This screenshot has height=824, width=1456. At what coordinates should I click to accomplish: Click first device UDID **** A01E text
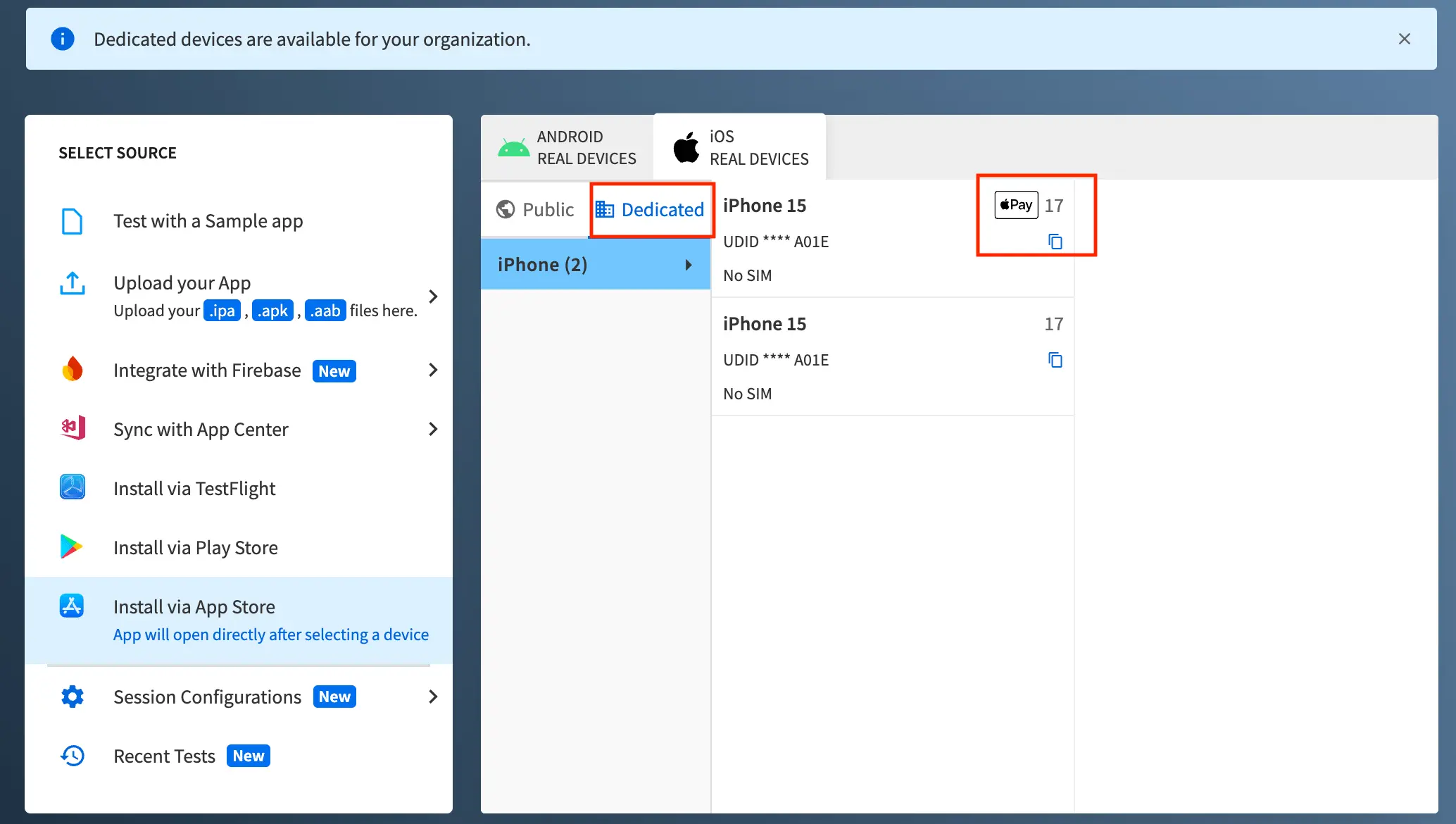click(776, 242)
